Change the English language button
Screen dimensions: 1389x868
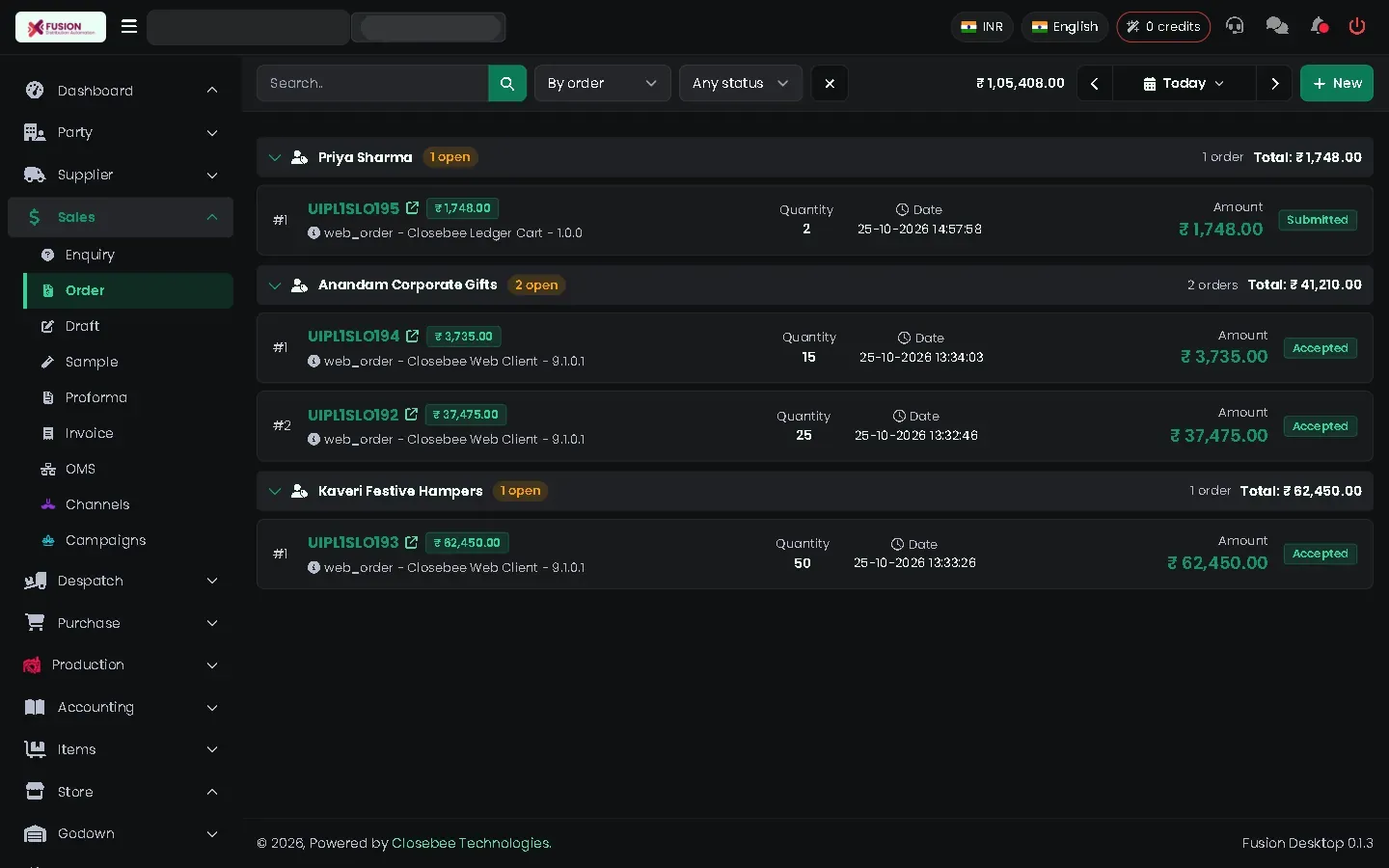tap(1065, 27)
